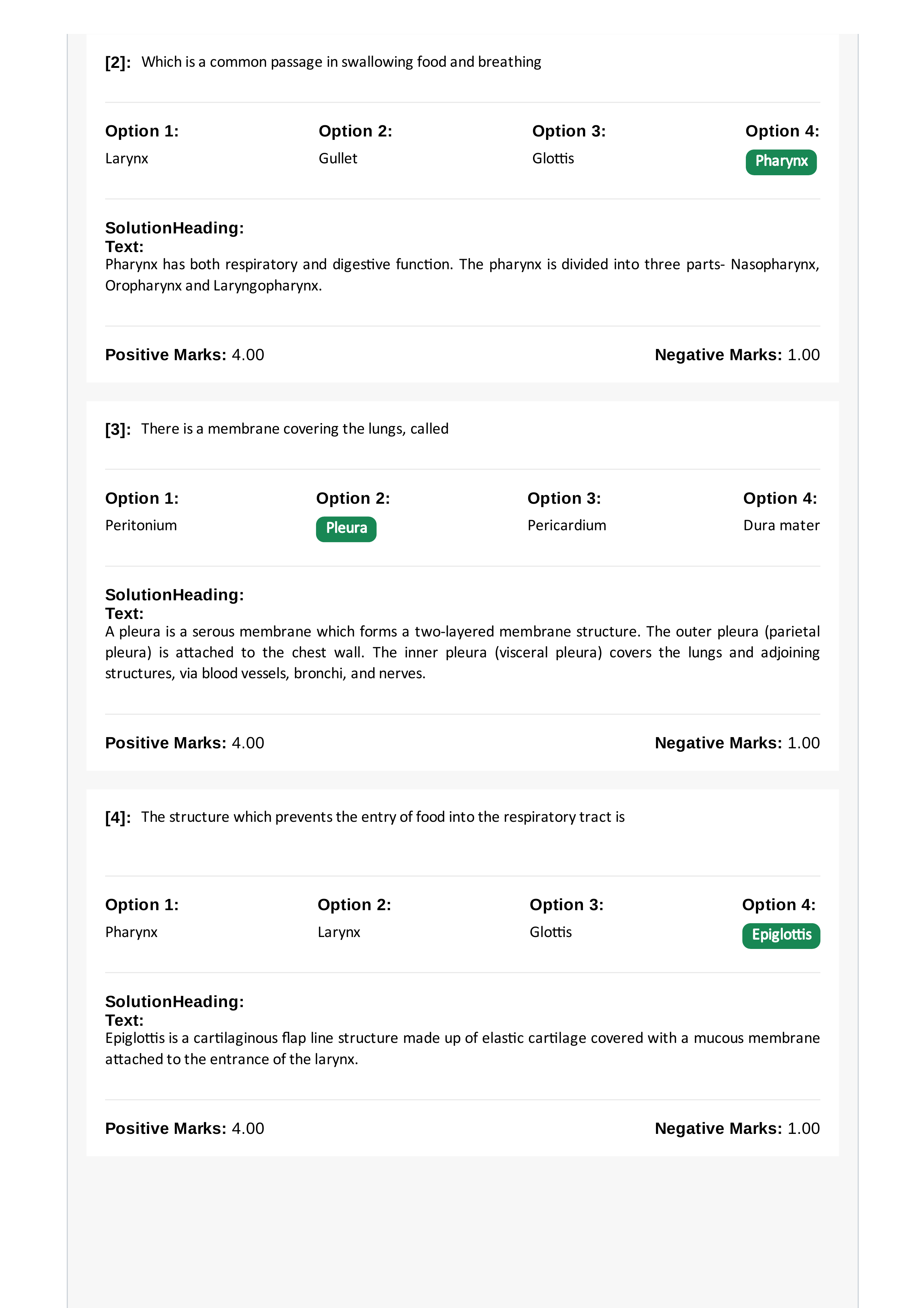Select the highlighted Pharynx answer badge
This screenshot has width=924, height=1308.
coord(780,162)
